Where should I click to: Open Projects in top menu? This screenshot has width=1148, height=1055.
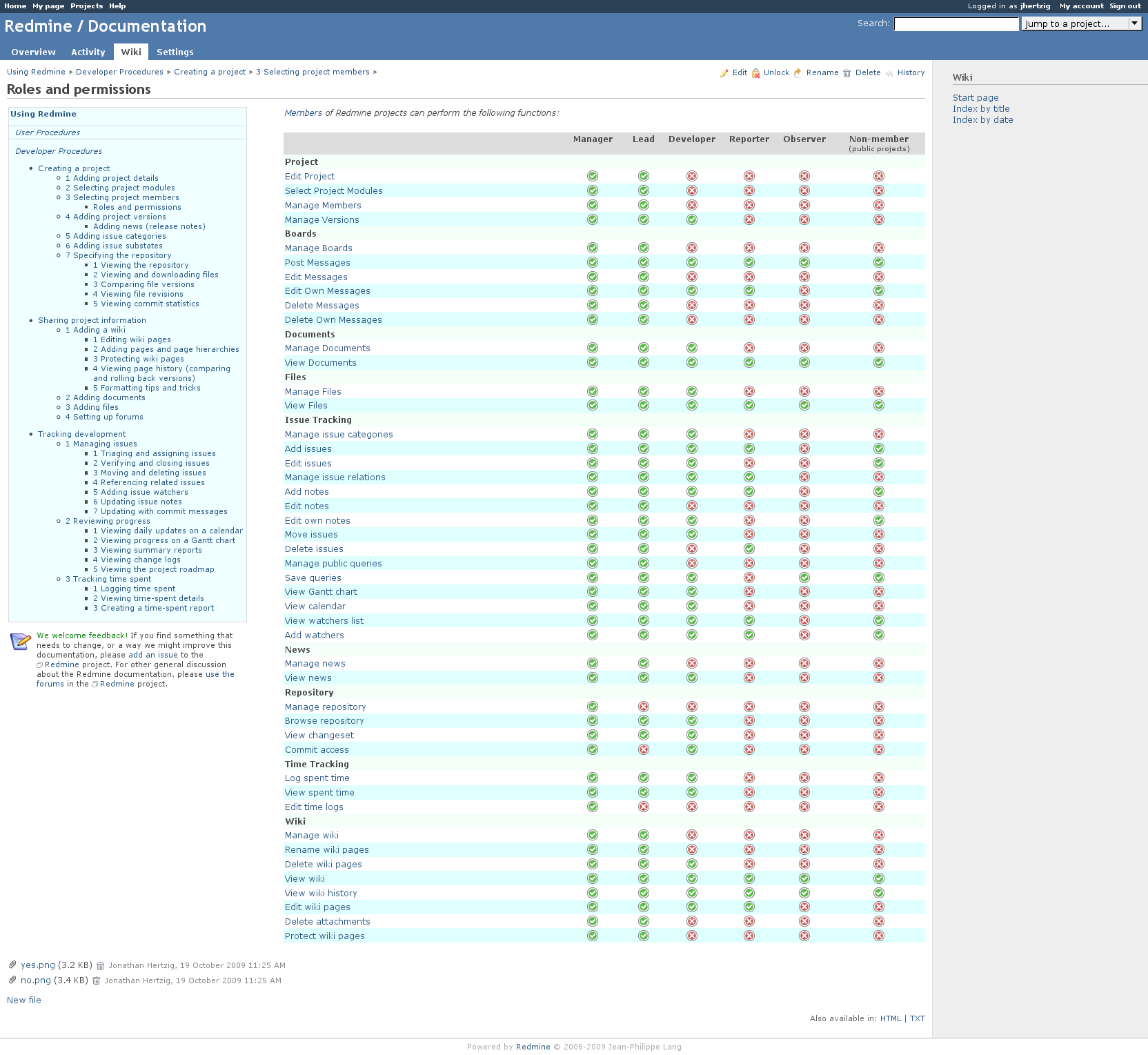point(86,6)
